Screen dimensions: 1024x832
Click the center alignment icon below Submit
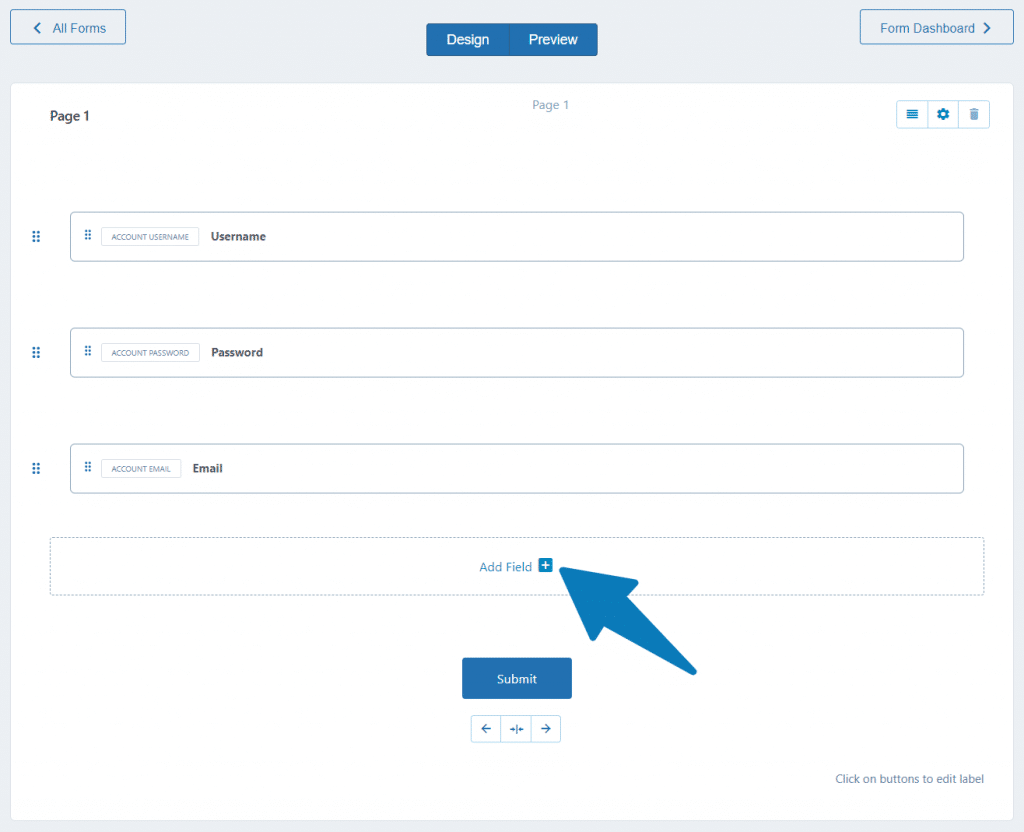516,728
